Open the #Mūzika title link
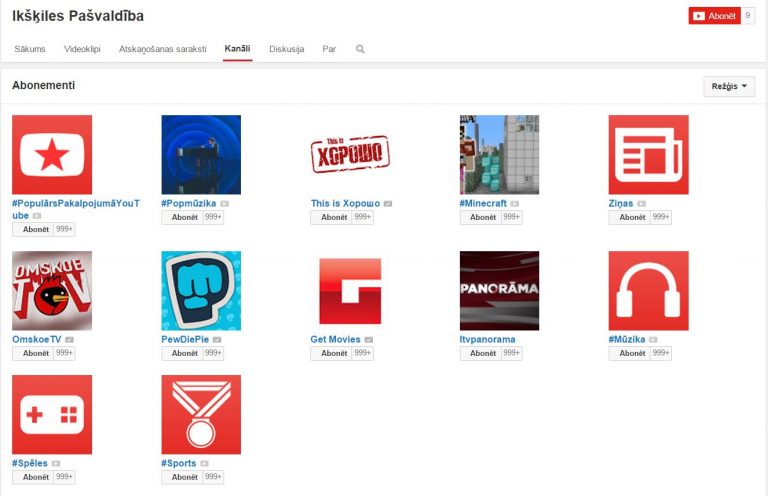The image size is (768, 496). point(627,340)
